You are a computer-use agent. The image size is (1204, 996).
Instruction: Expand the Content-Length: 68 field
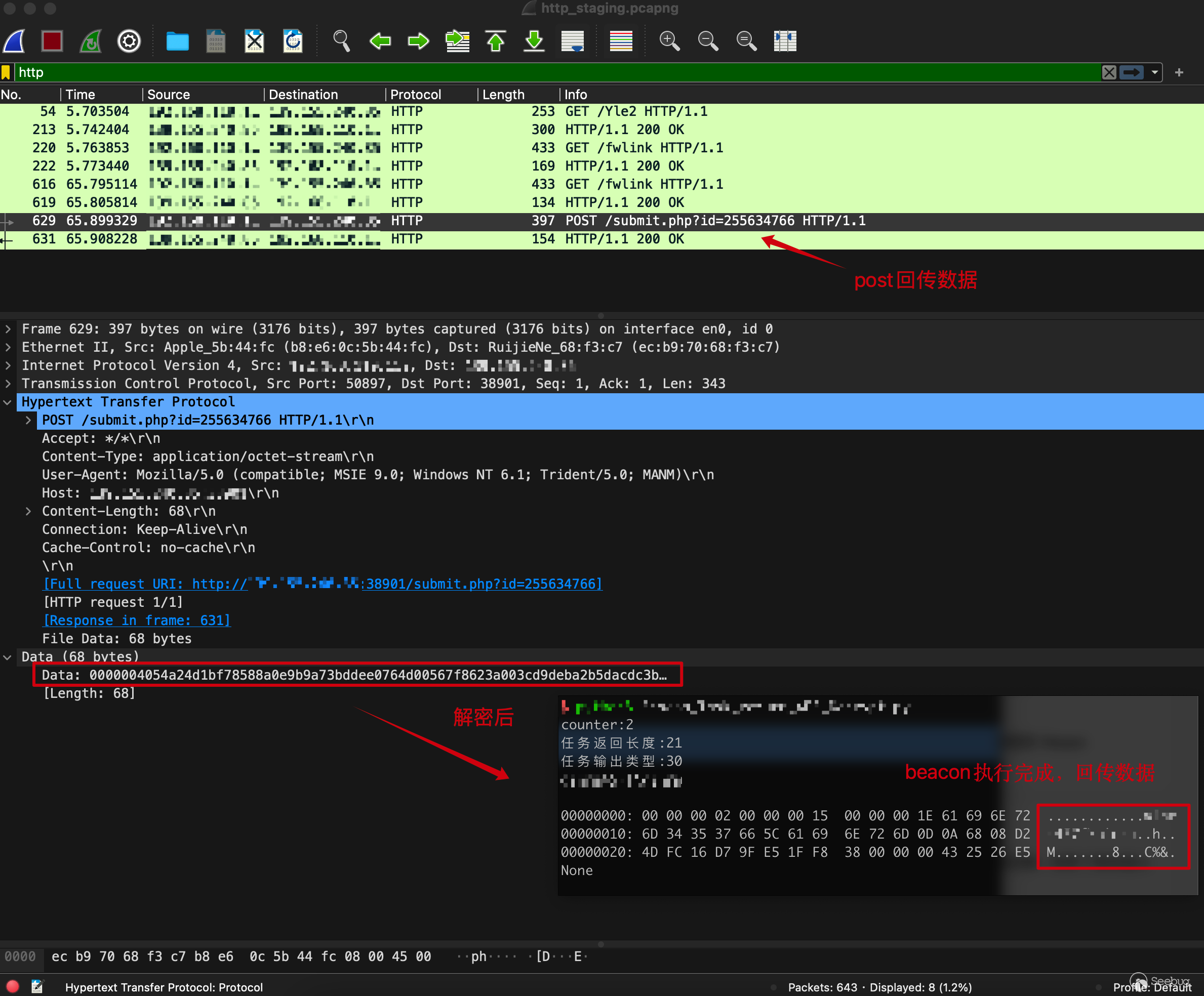[28, 511]
